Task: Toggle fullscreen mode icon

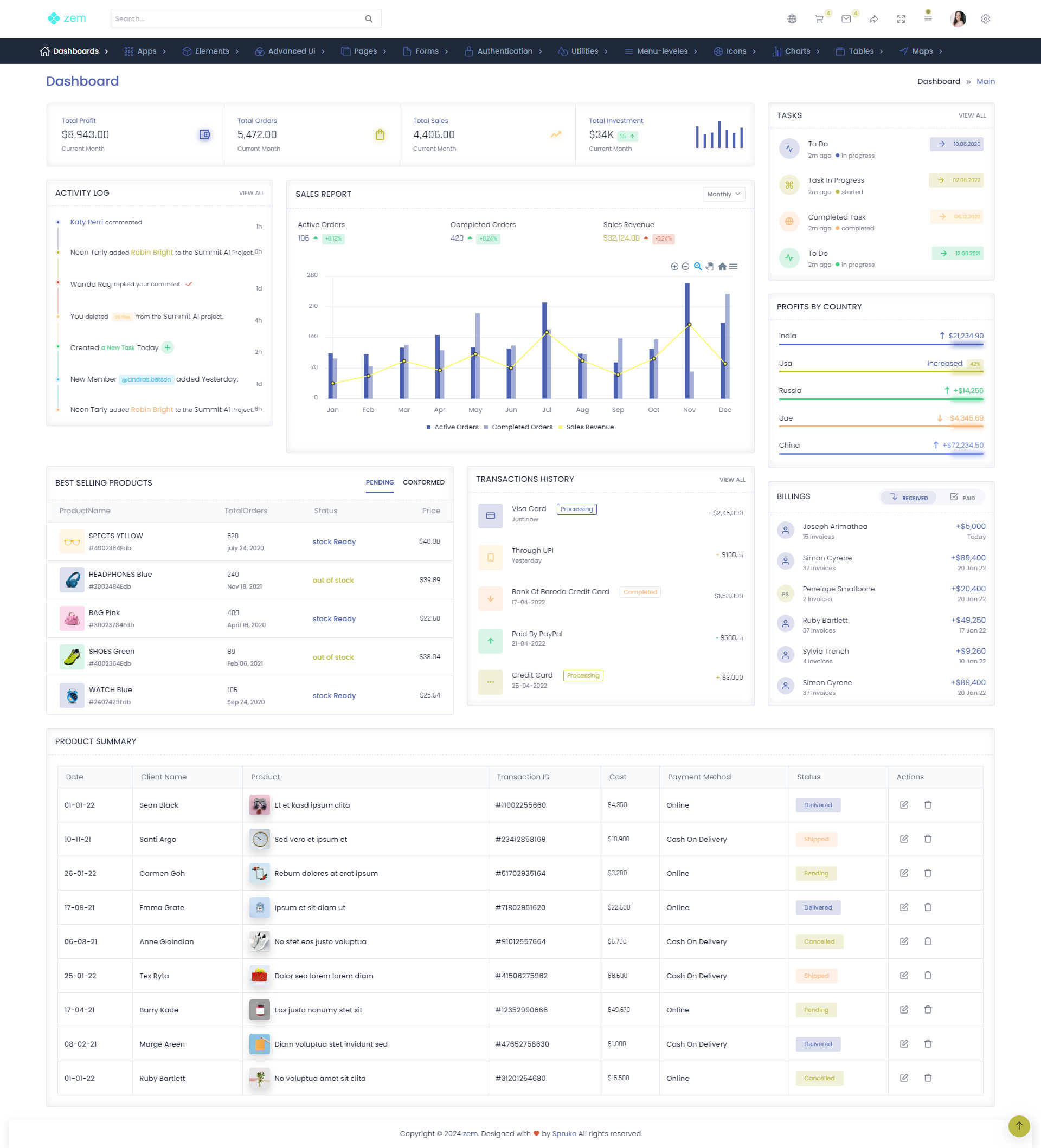Action: coord(901,19)
